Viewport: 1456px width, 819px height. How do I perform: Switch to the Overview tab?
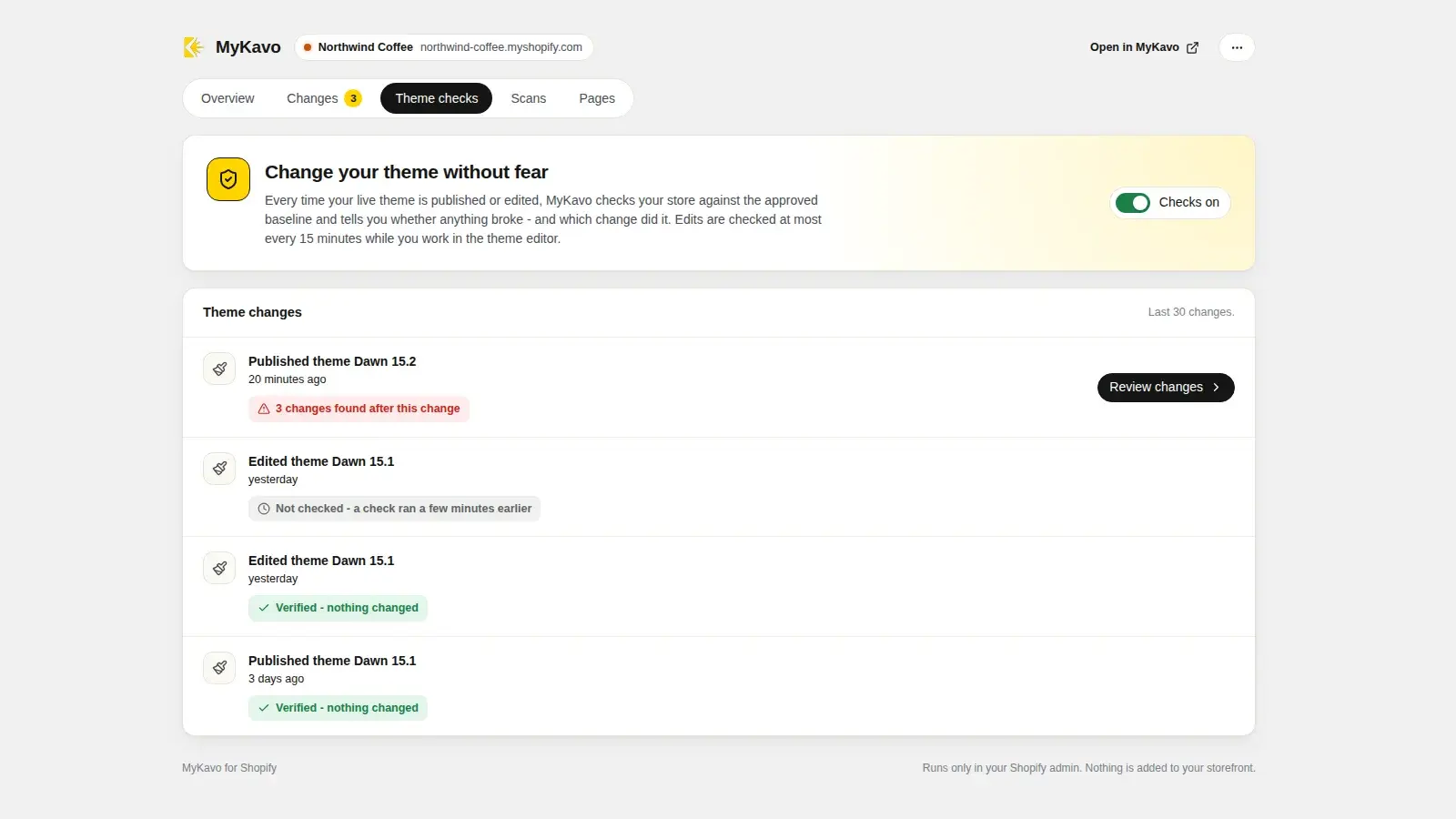point(227,98)
